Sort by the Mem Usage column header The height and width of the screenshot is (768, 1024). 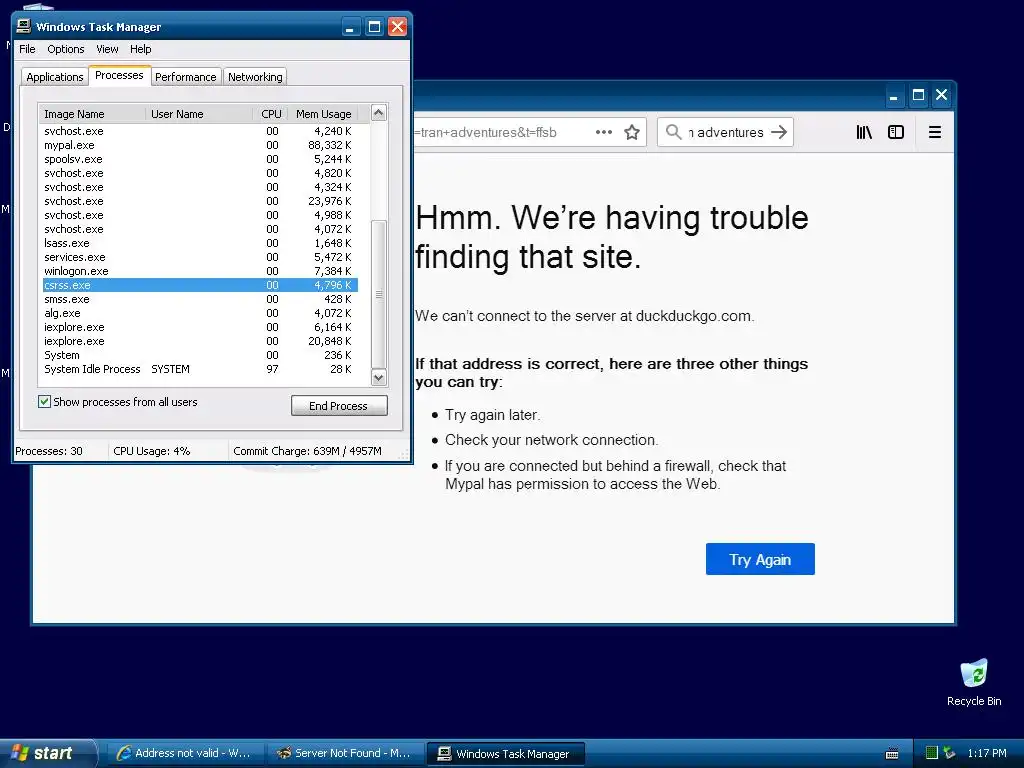pyautogui.click(x=323, y=114)
